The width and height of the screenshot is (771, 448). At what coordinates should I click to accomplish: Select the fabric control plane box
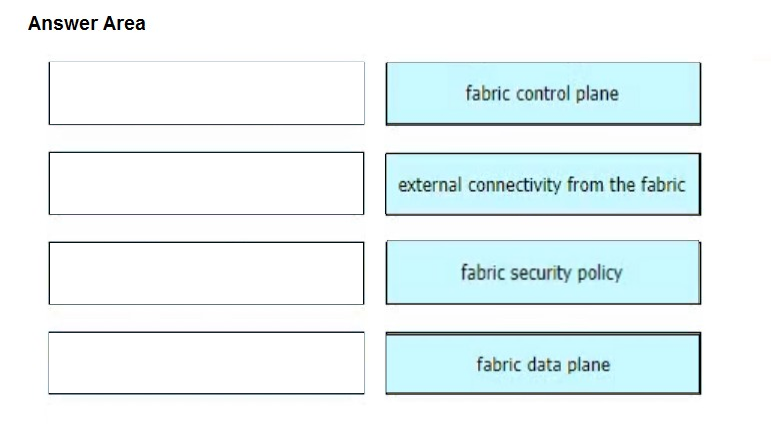(x=543, y=93)
